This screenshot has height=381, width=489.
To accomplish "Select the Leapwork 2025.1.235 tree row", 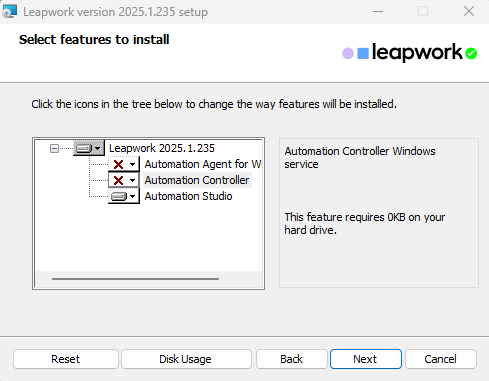I will coord(162,148).
